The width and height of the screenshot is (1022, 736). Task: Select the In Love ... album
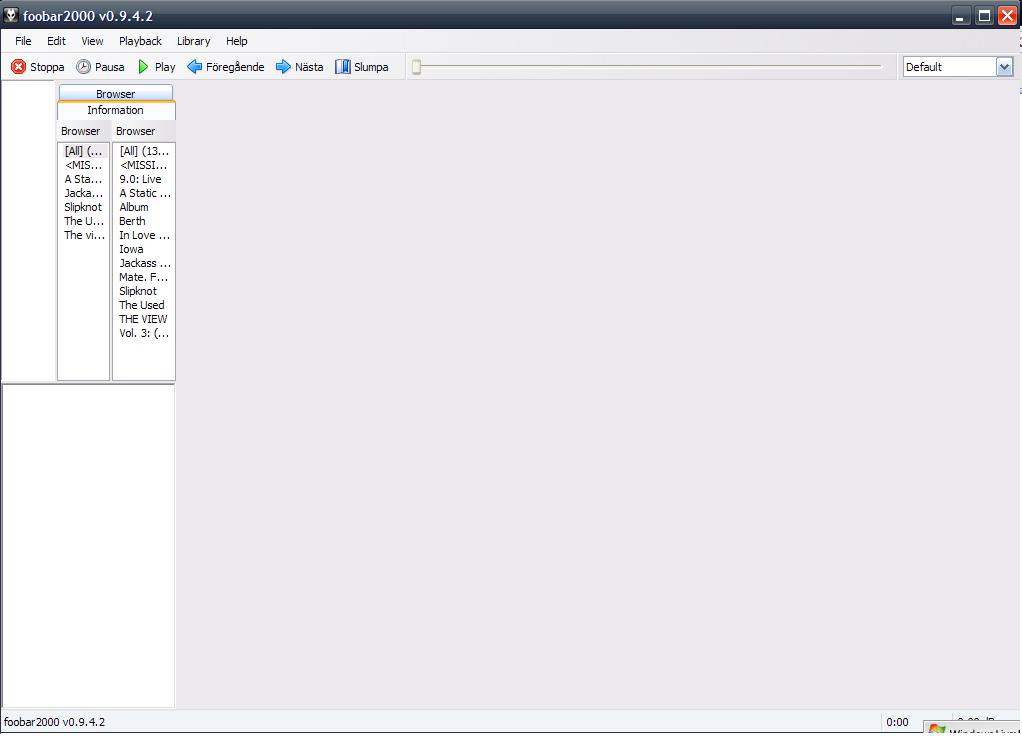144,235
